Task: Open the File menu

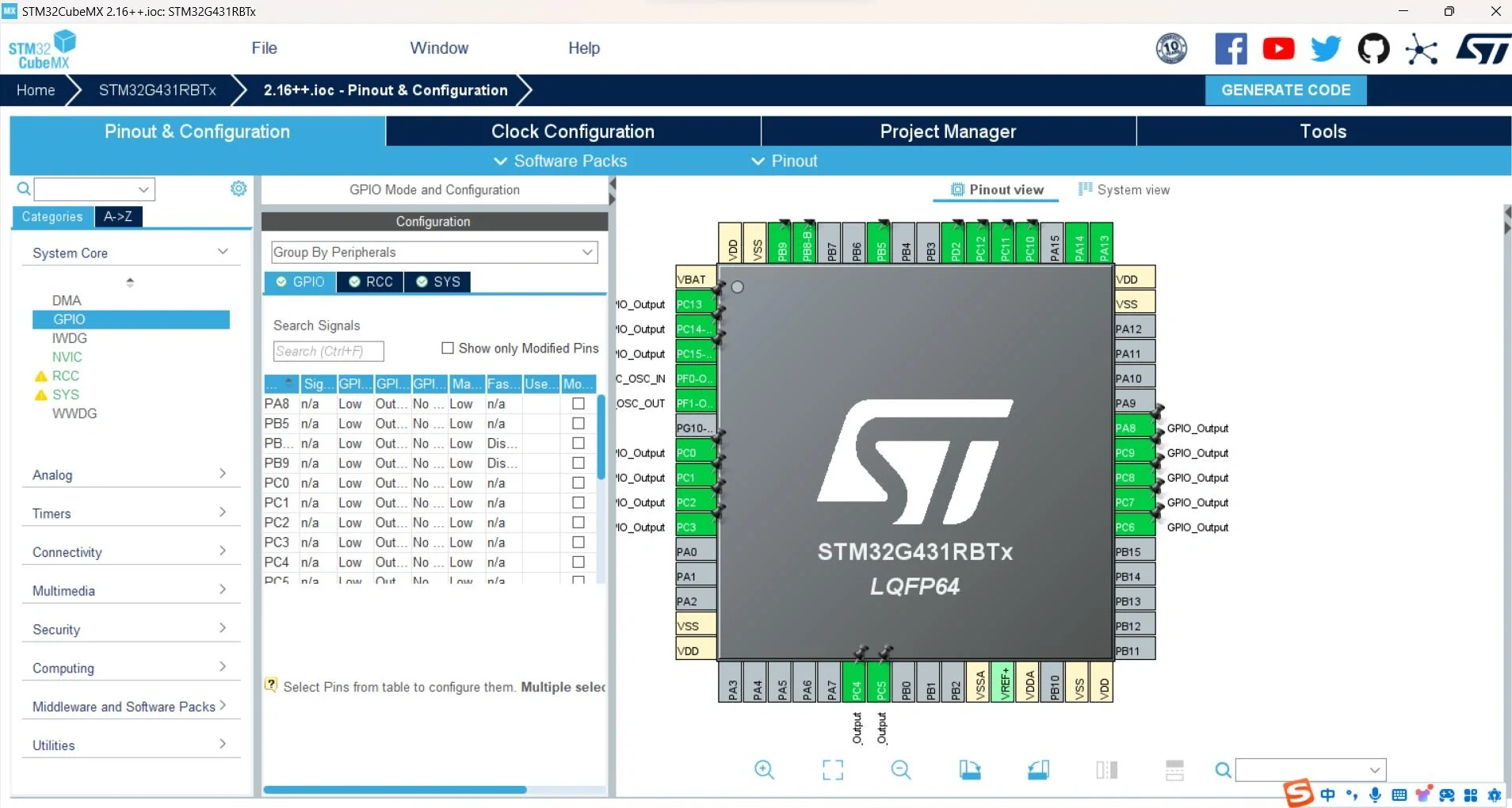Action: (x=264, y=48)
